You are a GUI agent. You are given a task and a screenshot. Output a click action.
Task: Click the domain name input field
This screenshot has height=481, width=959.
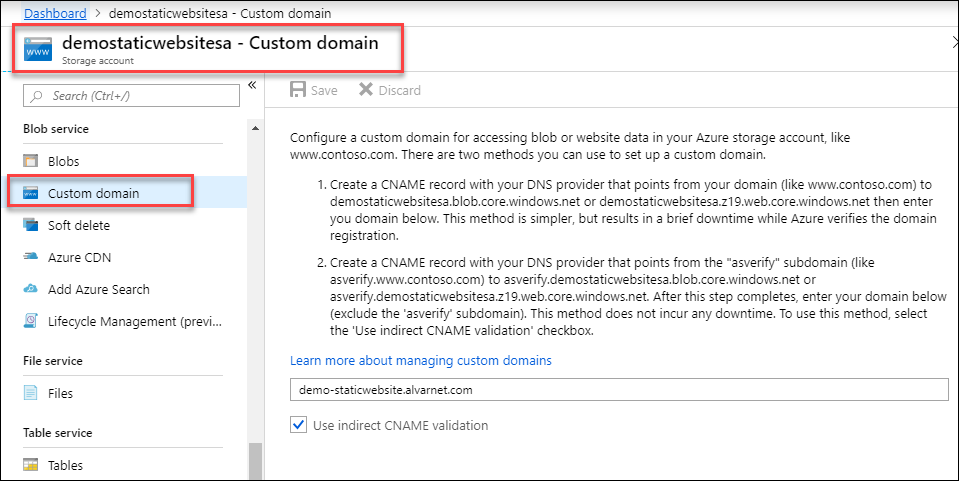pos(619,389)
